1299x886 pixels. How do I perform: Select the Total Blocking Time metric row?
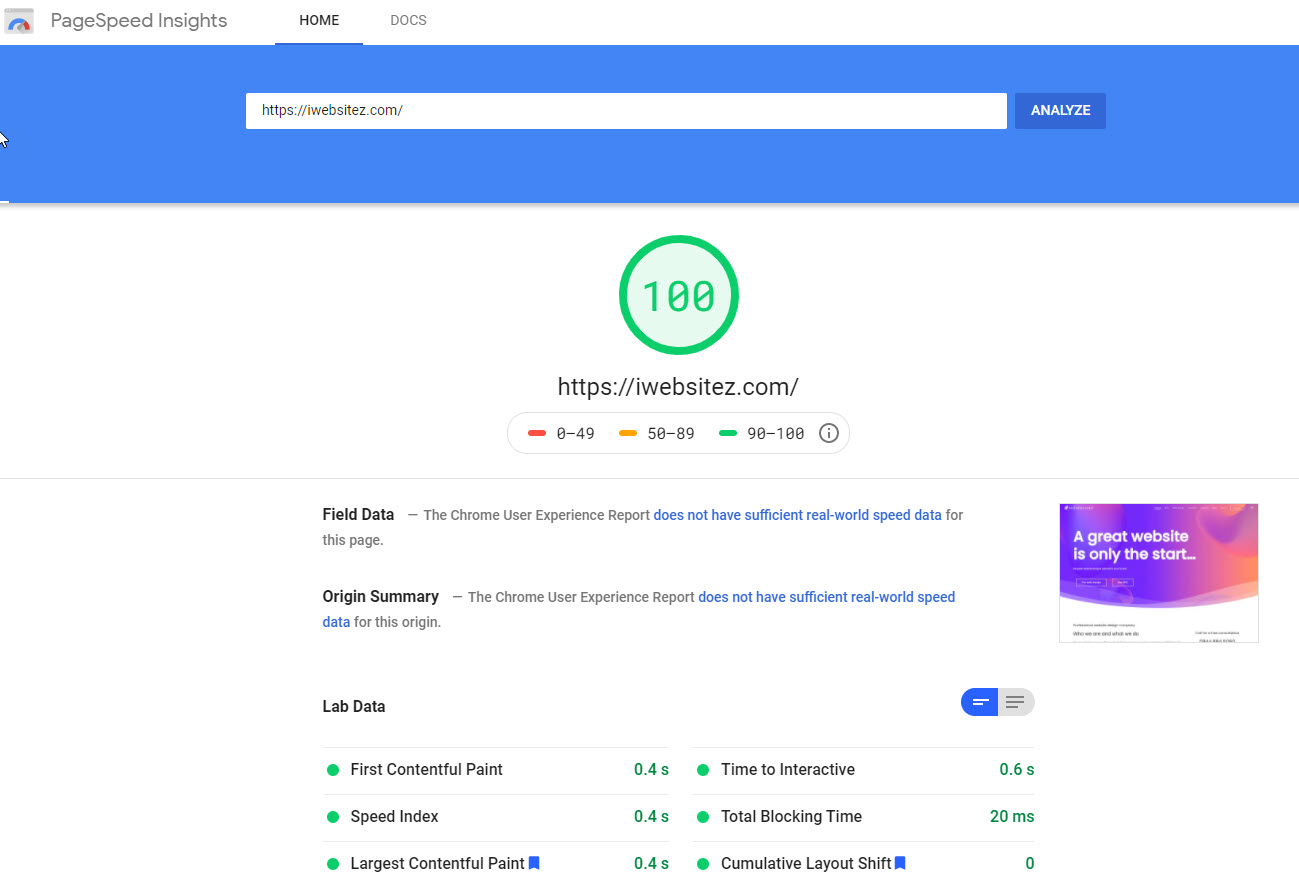pyautogui.click(x=863, y=817)
